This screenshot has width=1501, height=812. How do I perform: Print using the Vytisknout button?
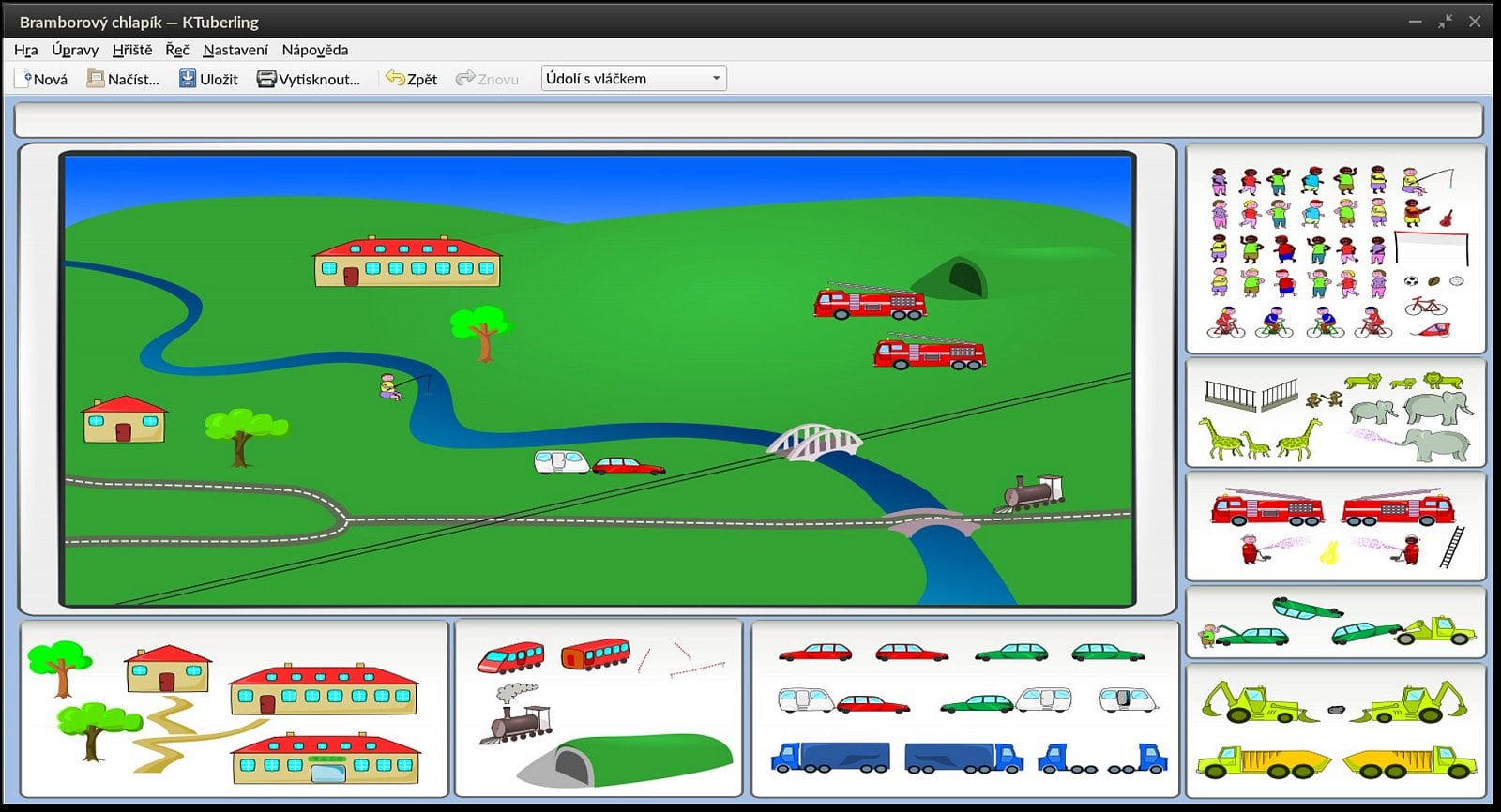click(309, 79)
